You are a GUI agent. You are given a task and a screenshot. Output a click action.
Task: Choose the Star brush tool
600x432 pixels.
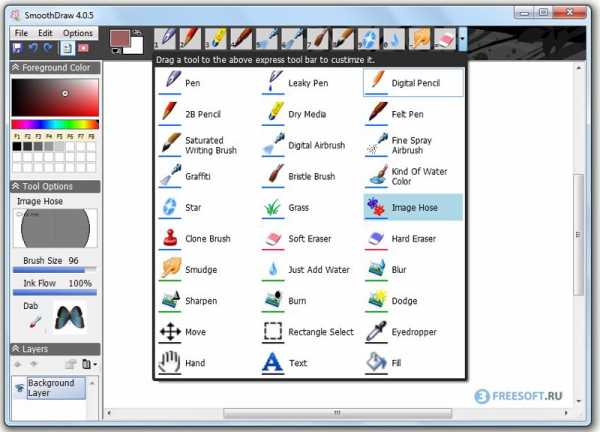pos(207,207)
